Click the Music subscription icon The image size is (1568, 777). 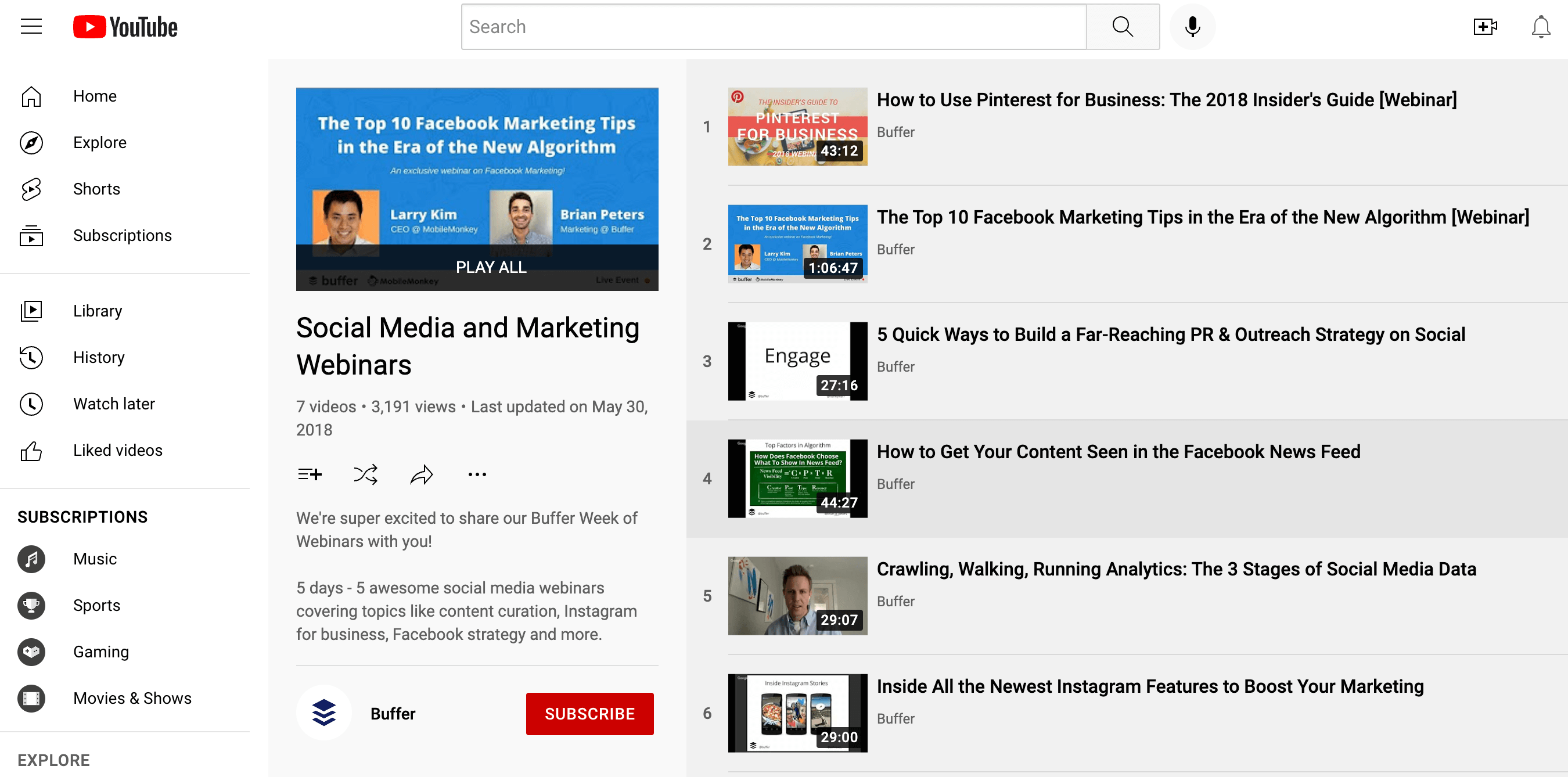click(x=31, y=559)
